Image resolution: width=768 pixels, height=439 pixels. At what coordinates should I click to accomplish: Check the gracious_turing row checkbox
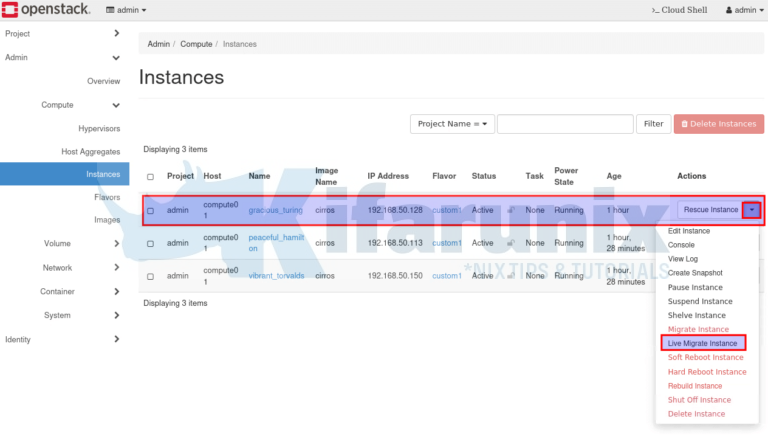[150, 211]
